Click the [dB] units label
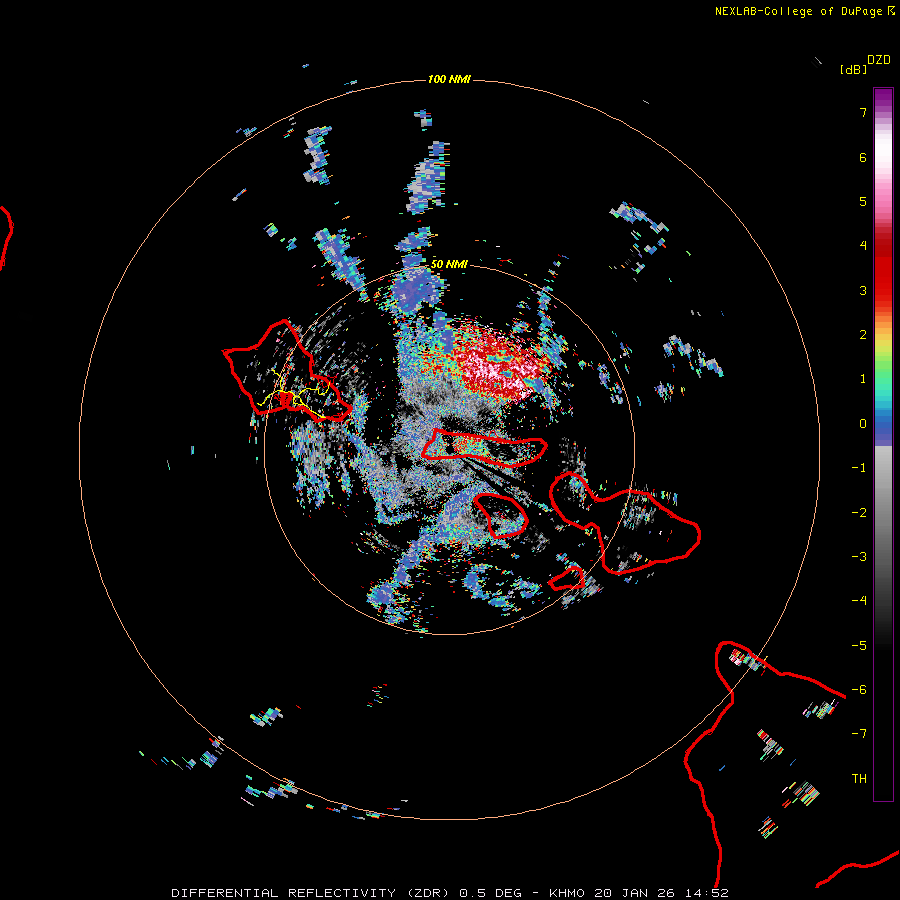This screenshot has height=900, width=900. coord(853,69)
